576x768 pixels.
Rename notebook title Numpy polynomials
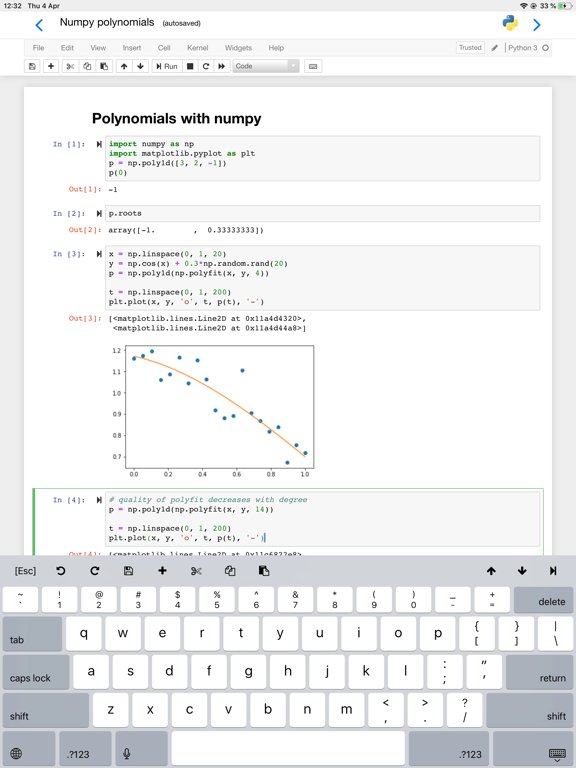coord(107,23)
